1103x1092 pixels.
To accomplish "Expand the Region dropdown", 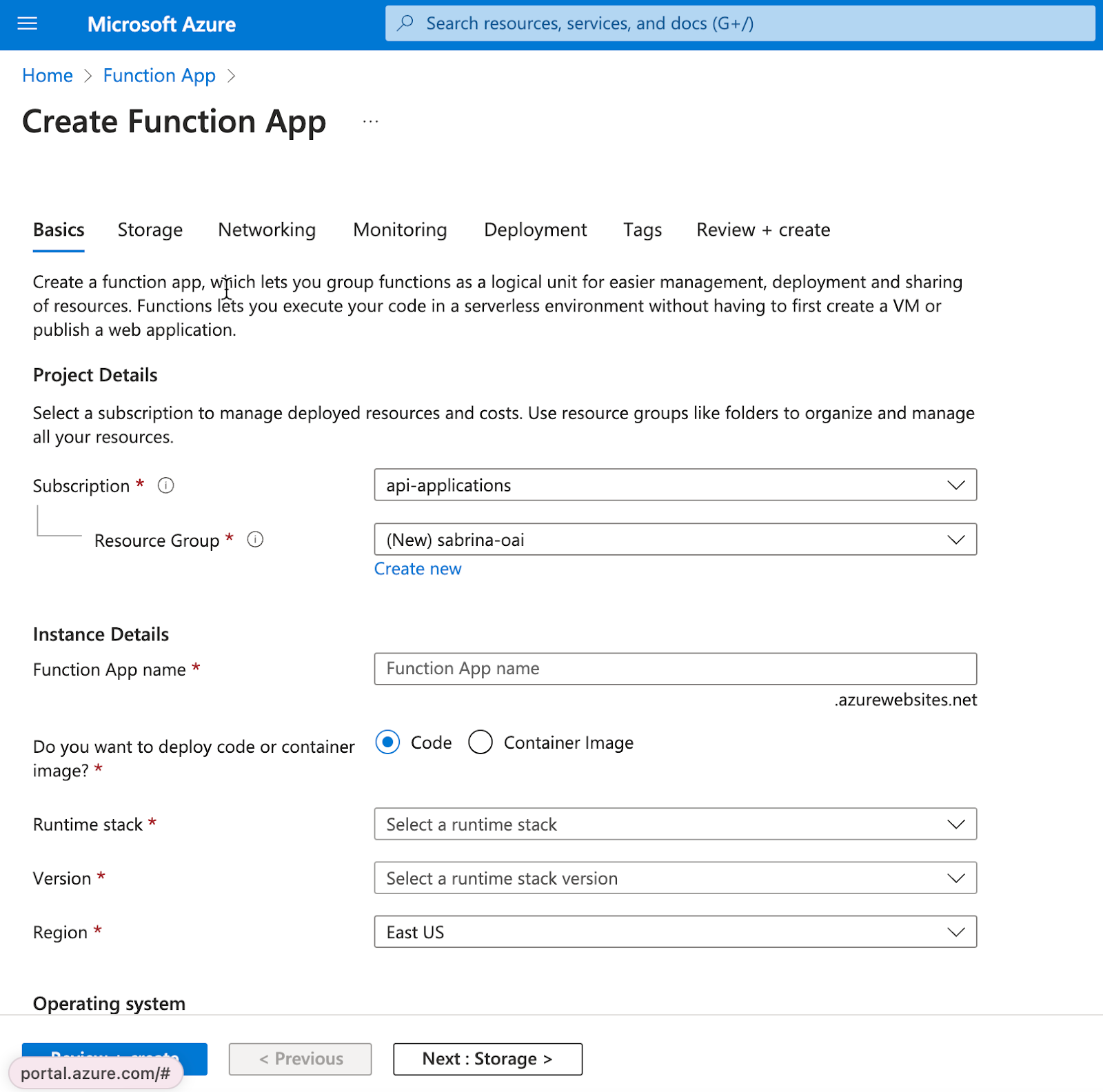I will 675,932.
